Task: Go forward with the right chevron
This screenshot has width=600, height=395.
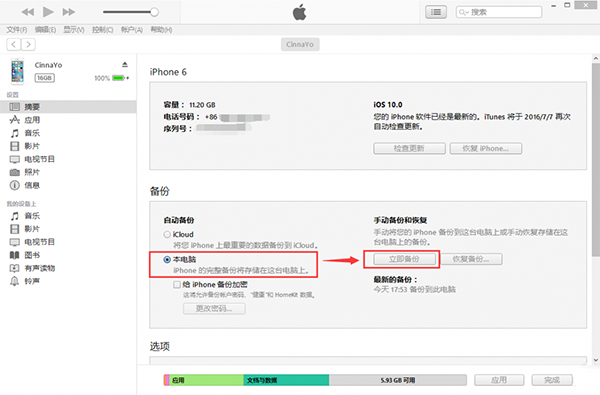Action: click(28, 44)
